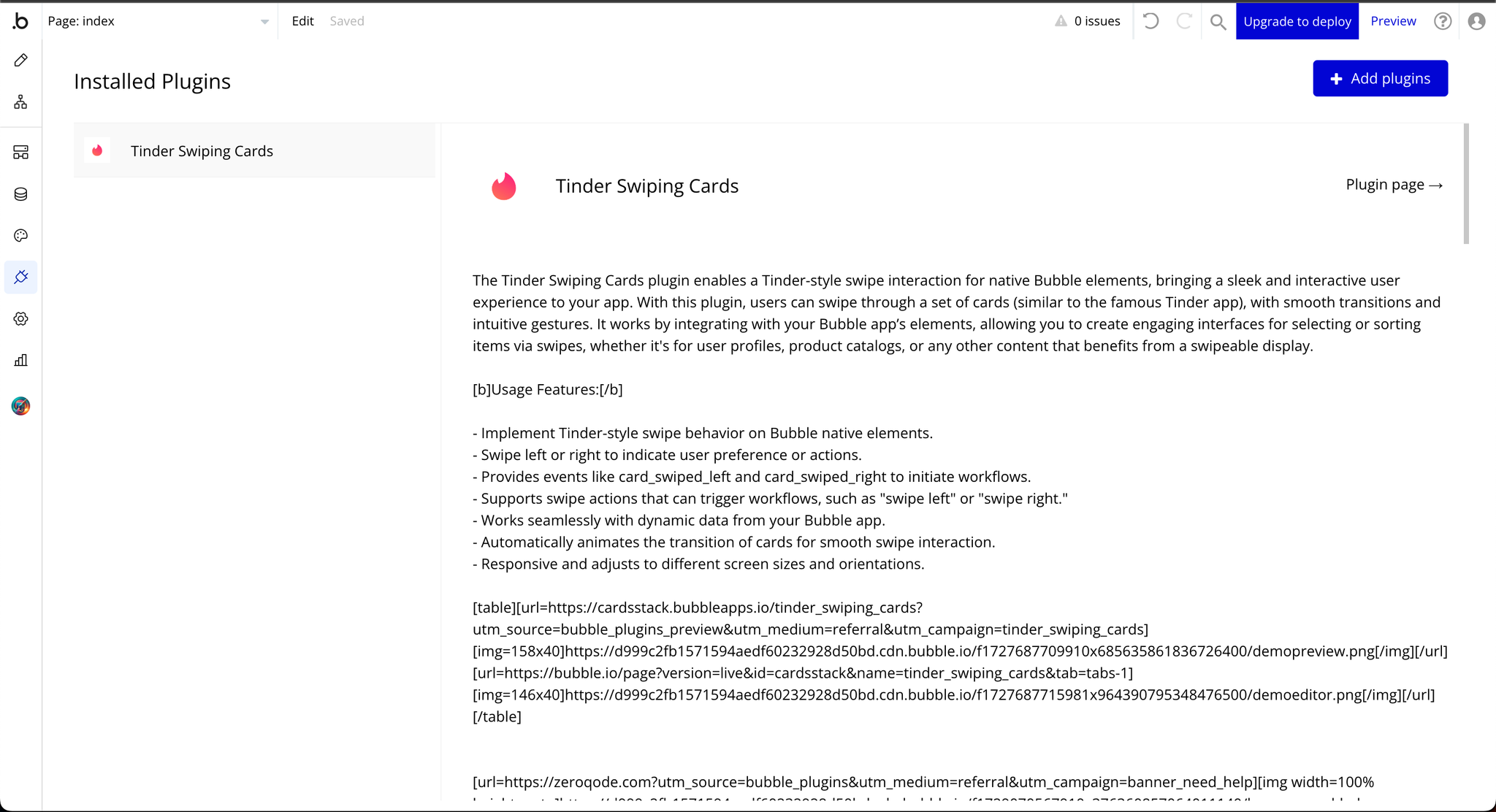Open the user account avatar icon

1476,21
